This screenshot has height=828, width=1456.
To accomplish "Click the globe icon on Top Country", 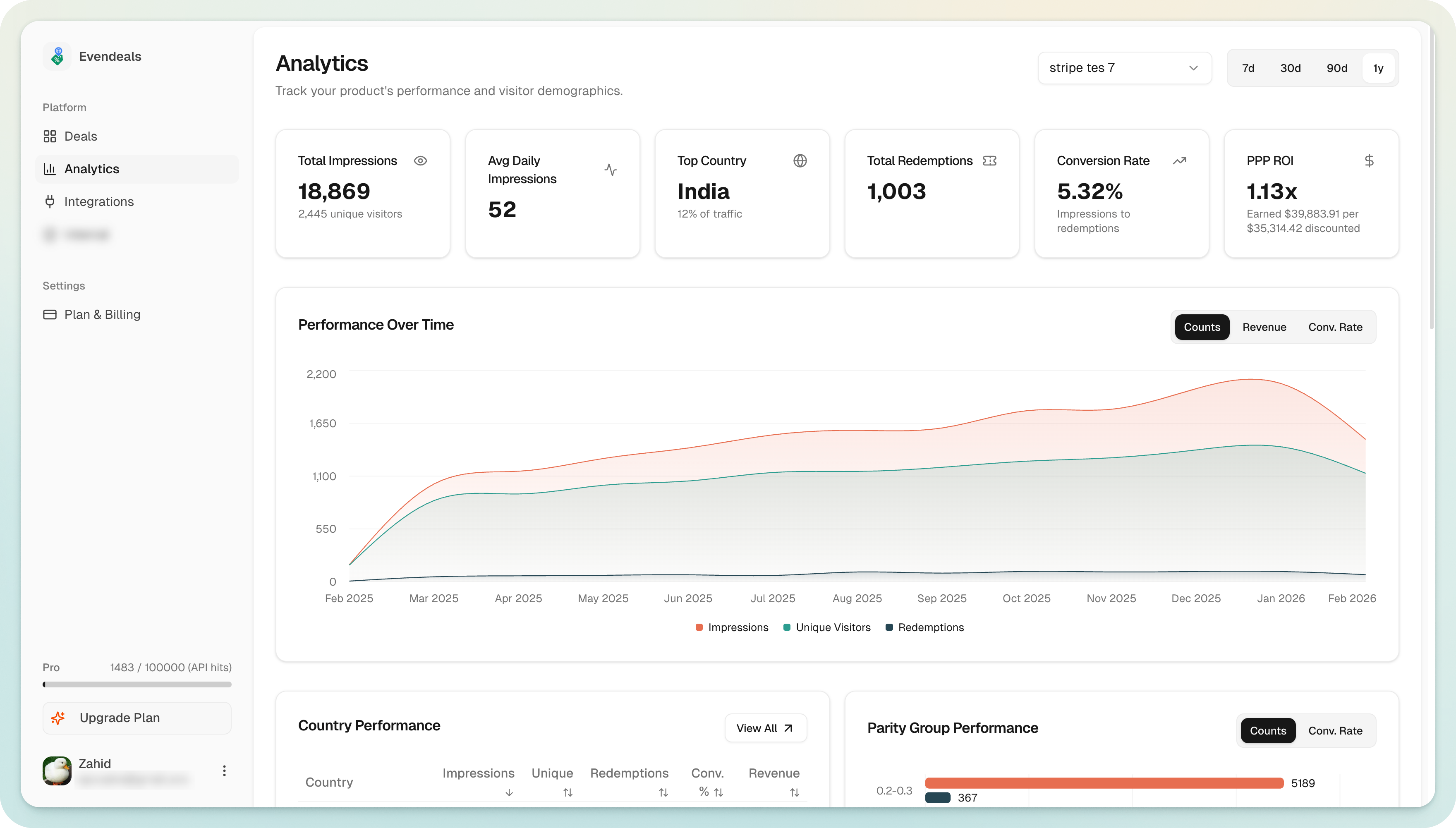I will [800, 161].
